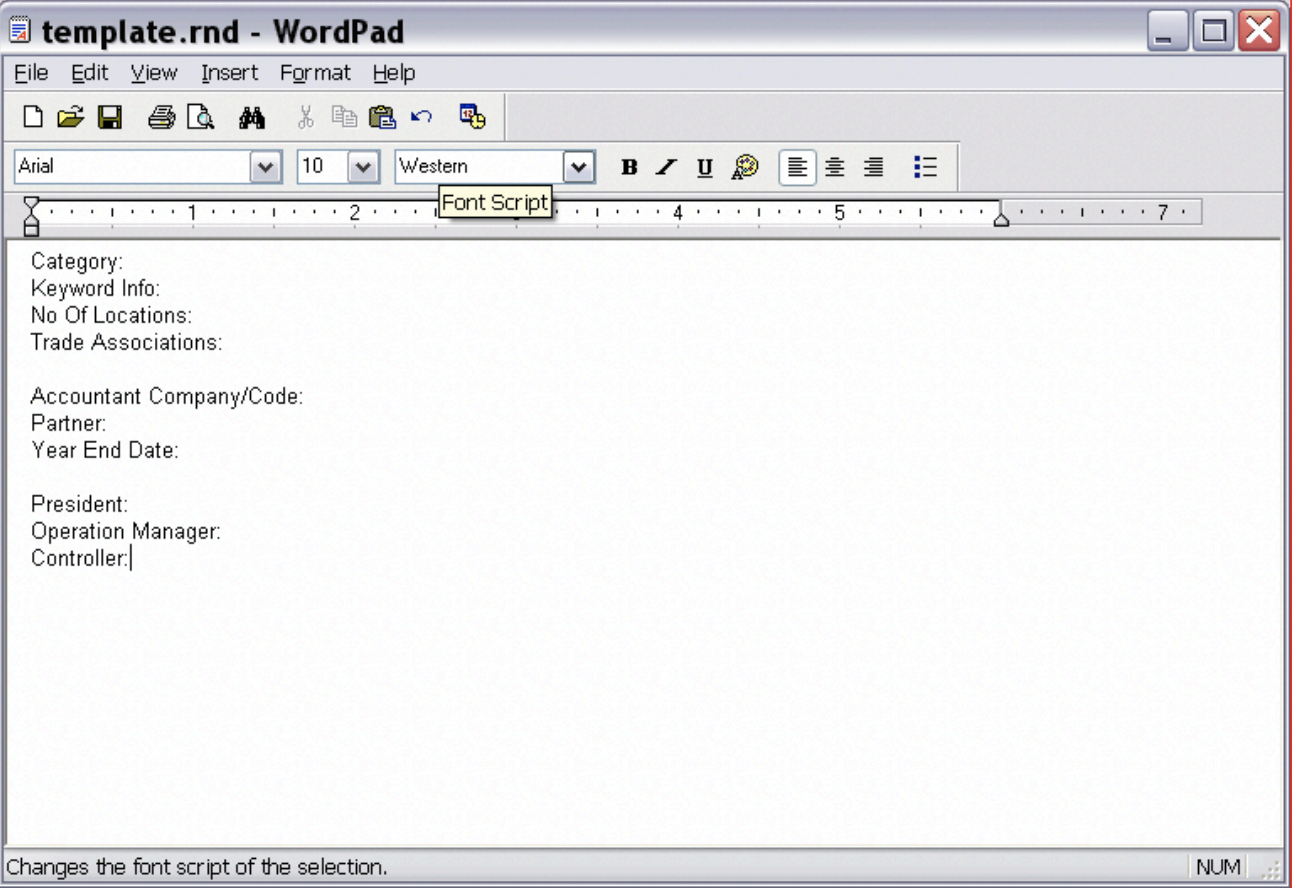Image resolution: width=1294 pixels, height=894 pixels.
Task: Paste clipboard contents using Paste icon
Action: tap(382, 118)
